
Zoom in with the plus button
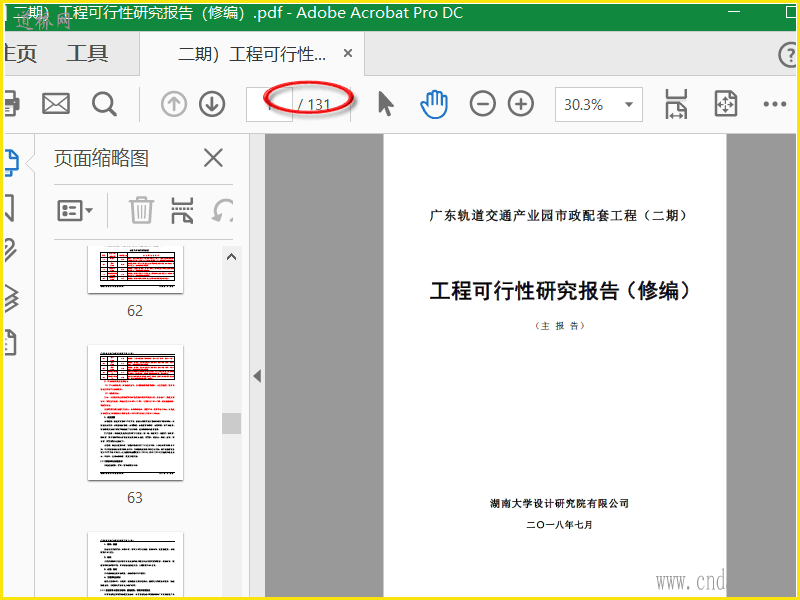(521, 104)
